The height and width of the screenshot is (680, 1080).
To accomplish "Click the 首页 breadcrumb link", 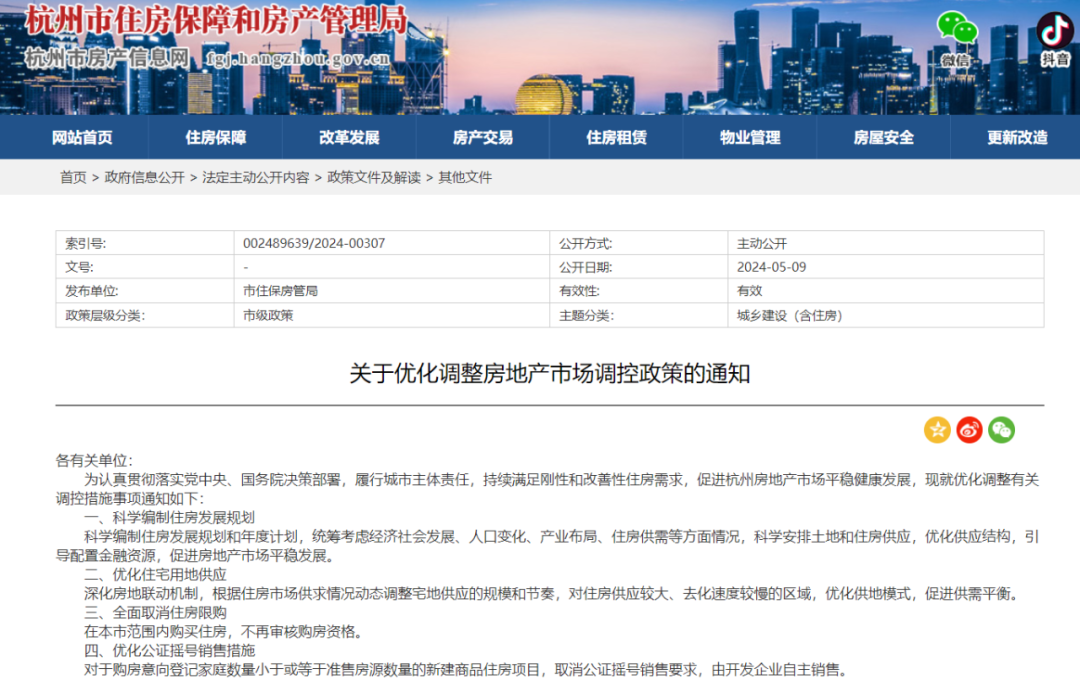I will [x=73, y=177].
